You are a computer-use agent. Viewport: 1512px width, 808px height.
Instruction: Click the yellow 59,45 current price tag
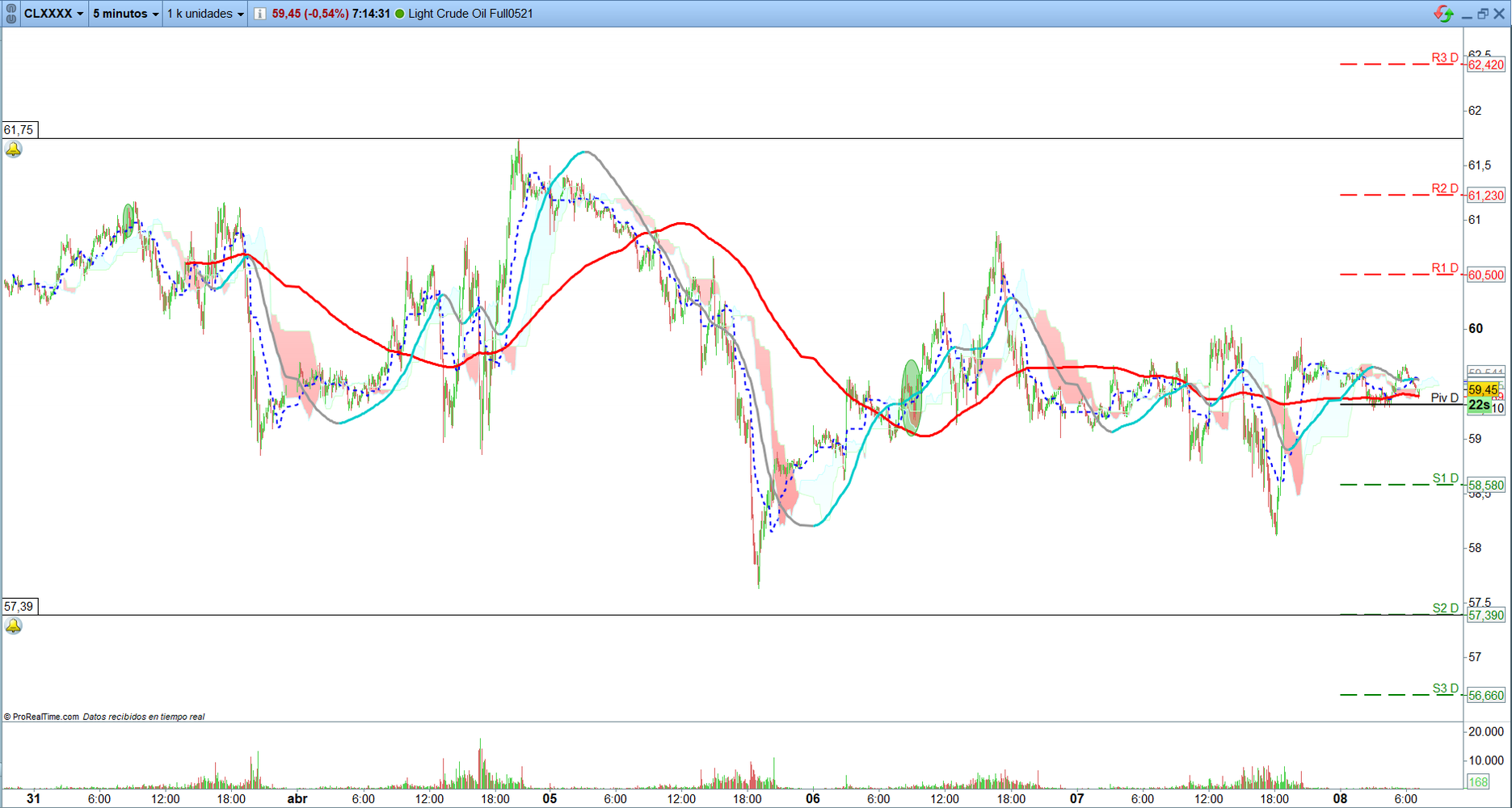[x=1483, y=389]
